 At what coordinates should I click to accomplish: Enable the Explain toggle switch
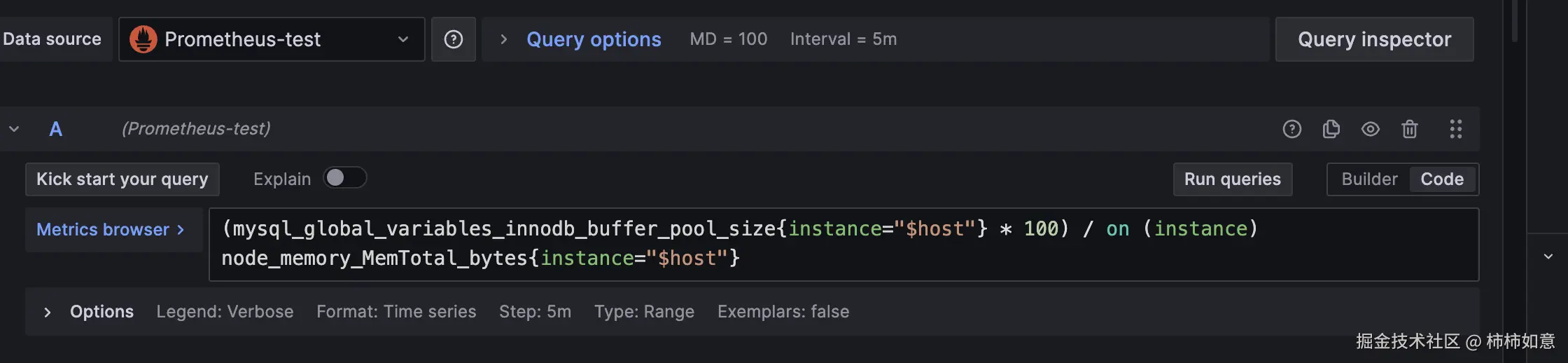point(344,178)
